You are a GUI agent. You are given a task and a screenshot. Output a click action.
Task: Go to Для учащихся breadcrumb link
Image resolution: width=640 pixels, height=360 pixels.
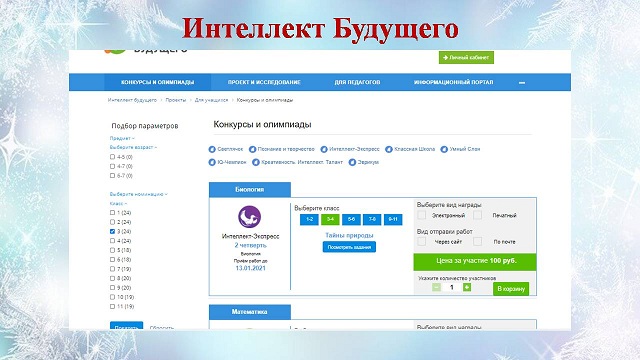click(211, 100)
